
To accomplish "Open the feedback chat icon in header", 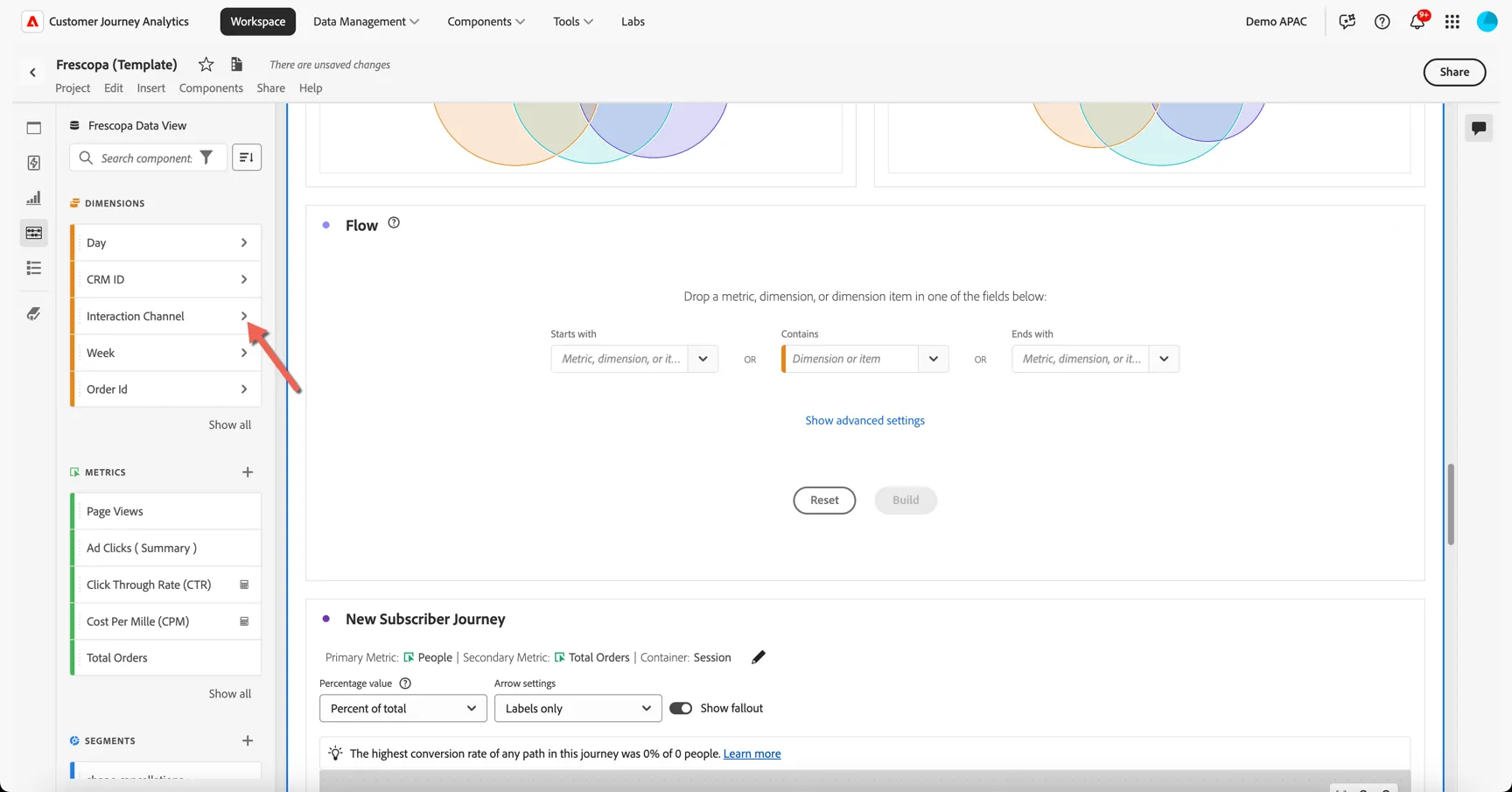I will (x=1347, y=21).
